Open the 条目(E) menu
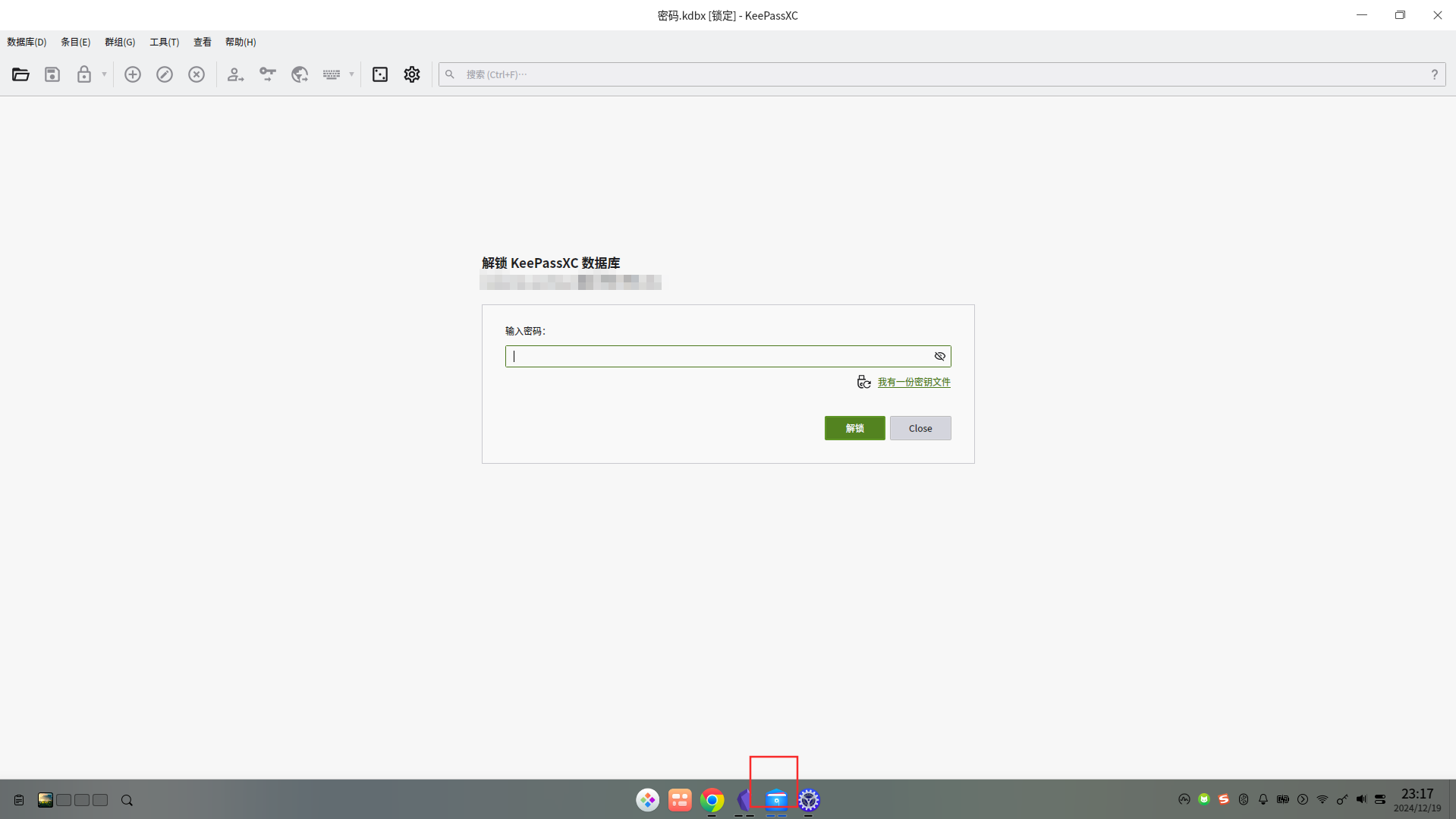Screen dimensions: 1456x819 [75, 42]
